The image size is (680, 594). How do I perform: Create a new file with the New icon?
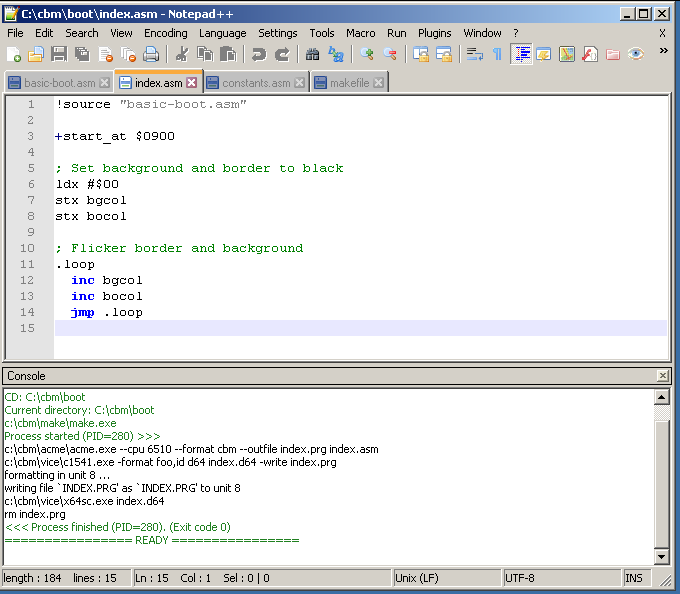point(14,55)
